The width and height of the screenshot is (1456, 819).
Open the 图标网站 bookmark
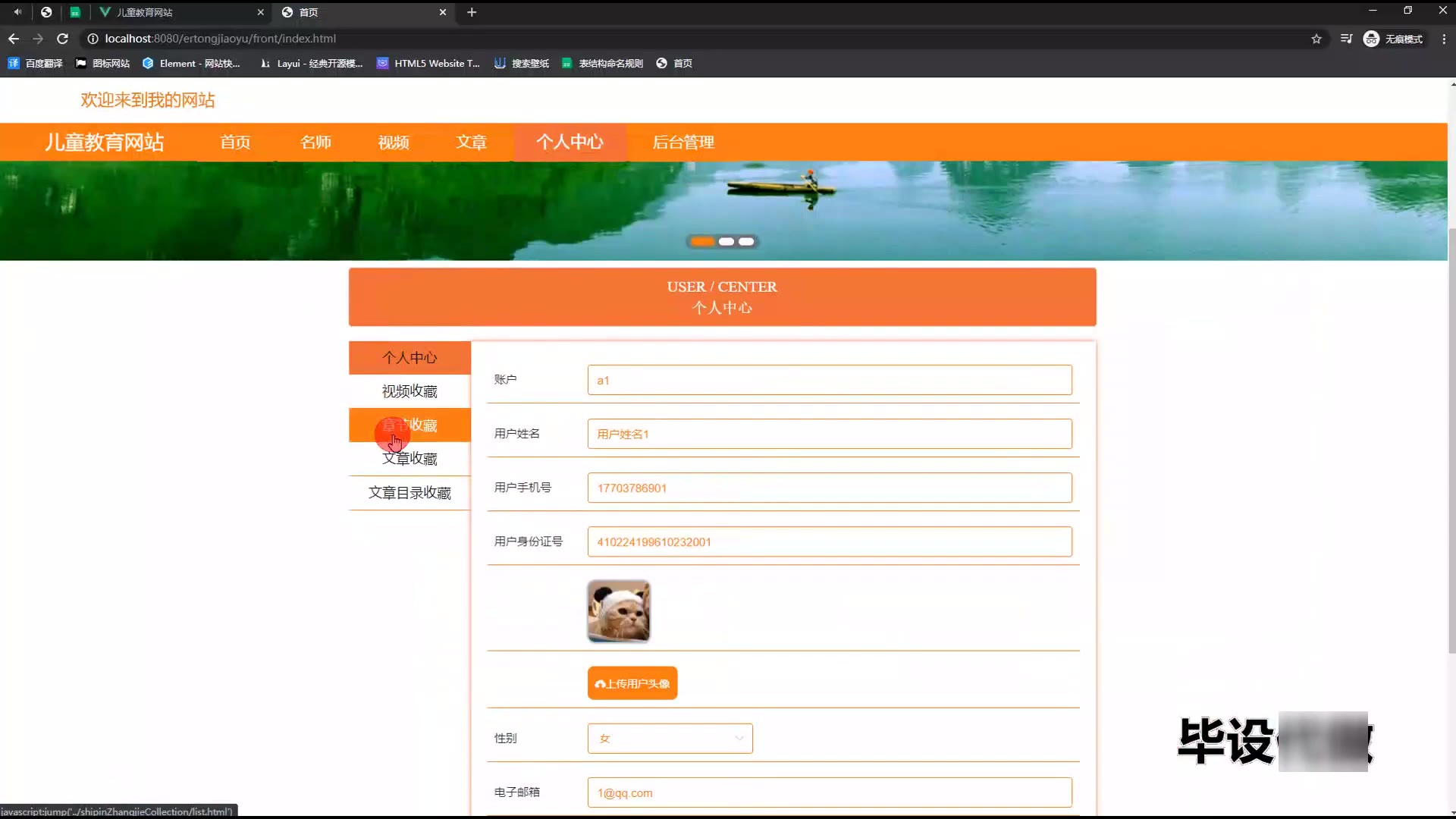[102, 64]
